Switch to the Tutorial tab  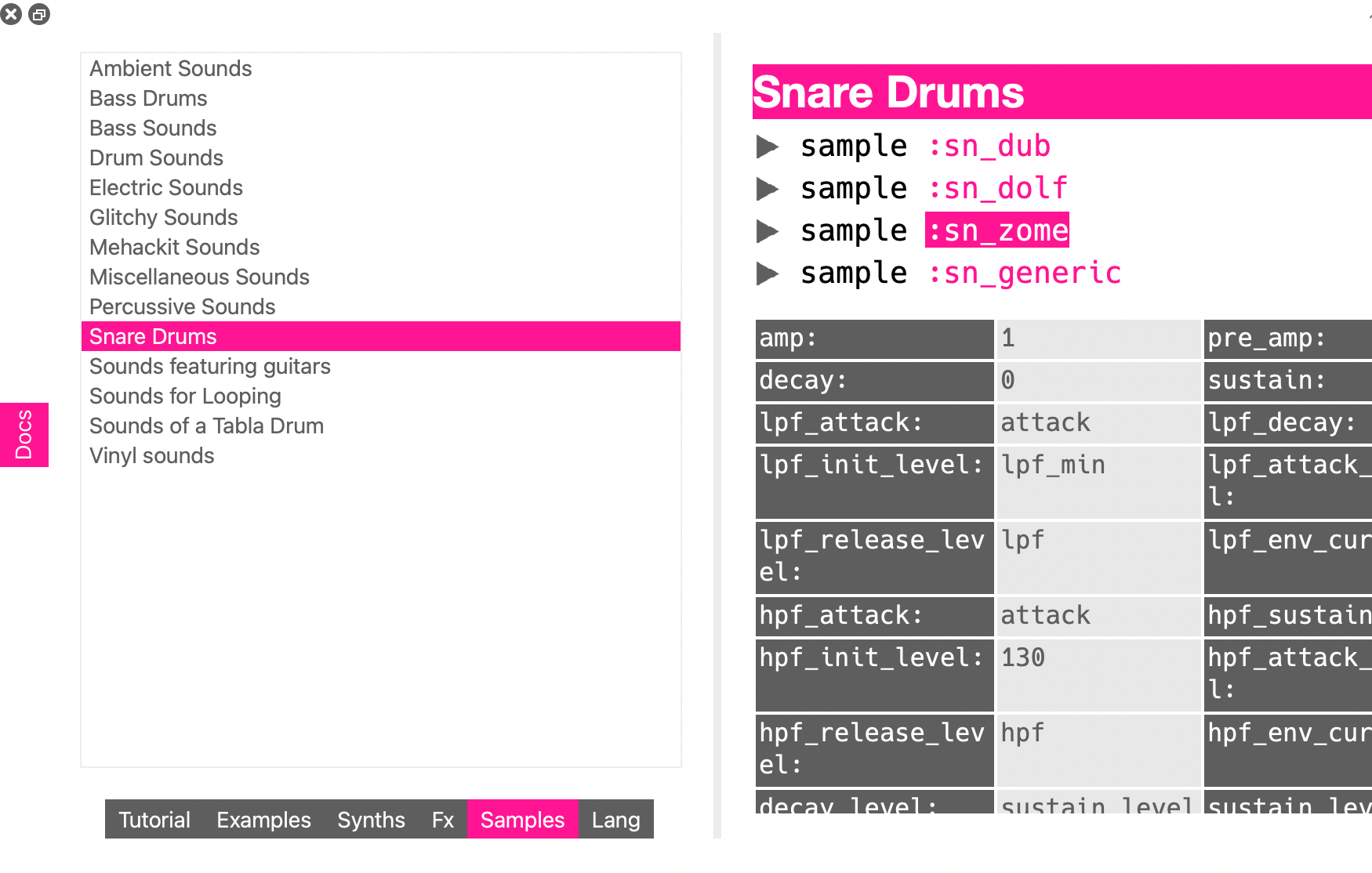(x=154, y=820)
